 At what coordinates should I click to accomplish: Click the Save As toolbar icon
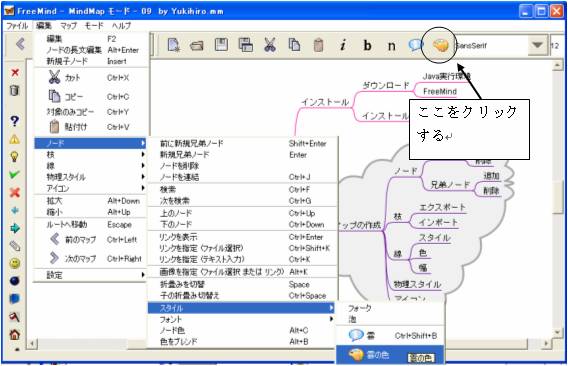[246, 45]
